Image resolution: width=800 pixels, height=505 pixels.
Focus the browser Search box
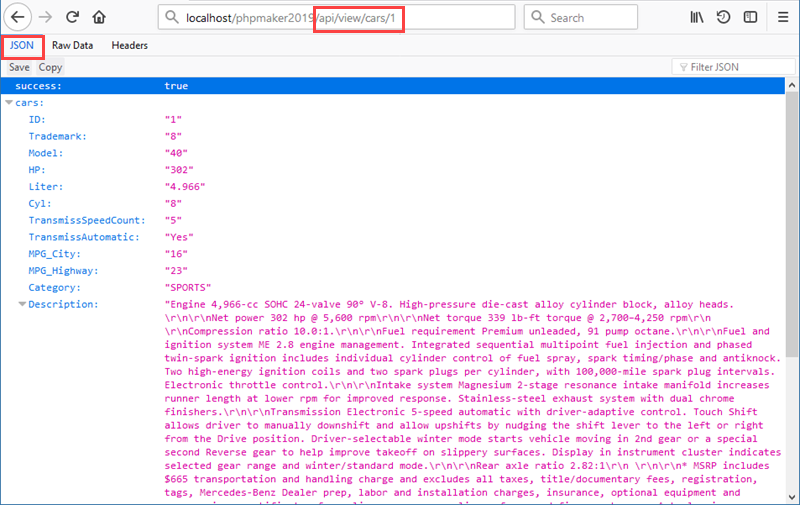581,17
